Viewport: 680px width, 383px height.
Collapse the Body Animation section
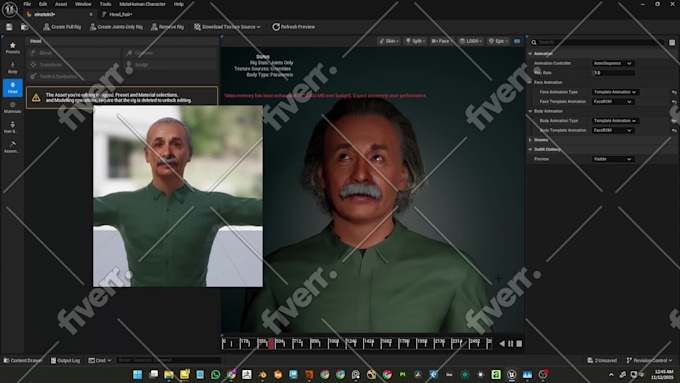[x=530, y=111]
